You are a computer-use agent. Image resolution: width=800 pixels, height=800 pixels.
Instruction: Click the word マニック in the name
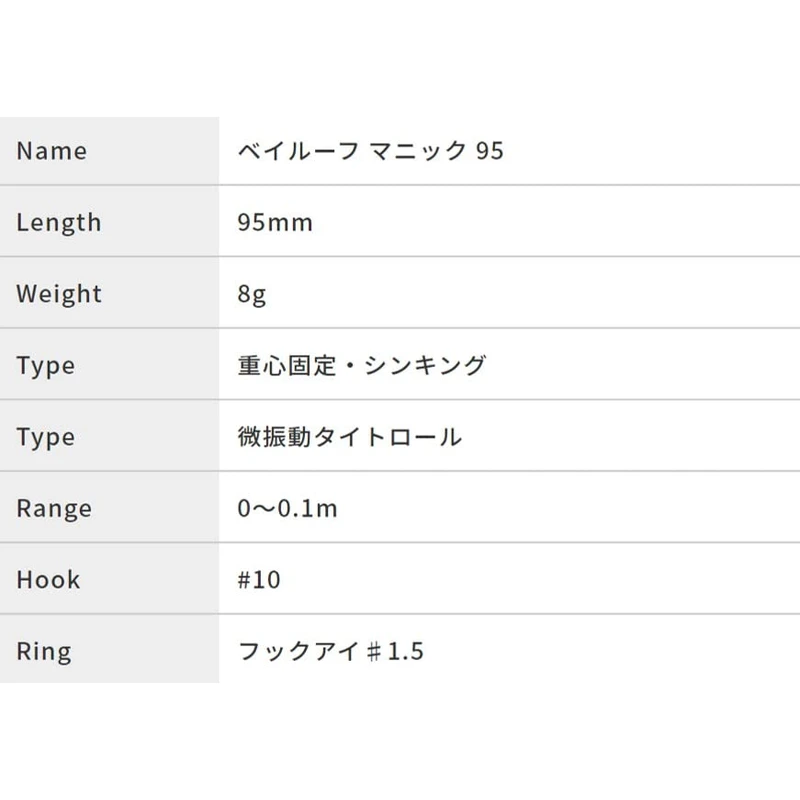tap(418, 151)
